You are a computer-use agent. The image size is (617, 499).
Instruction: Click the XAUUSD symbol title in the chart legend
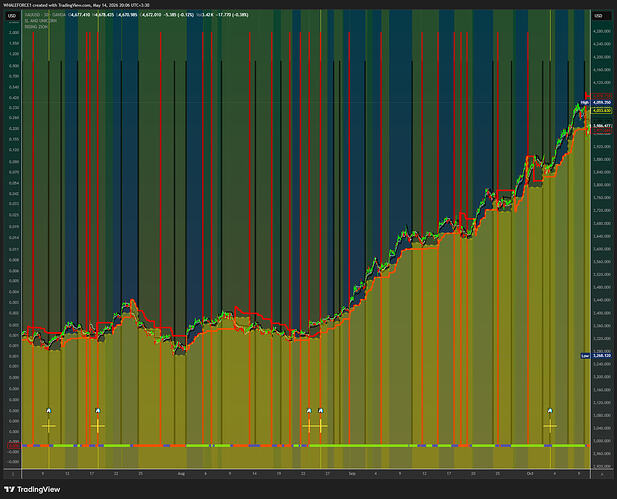coord(45,15)
